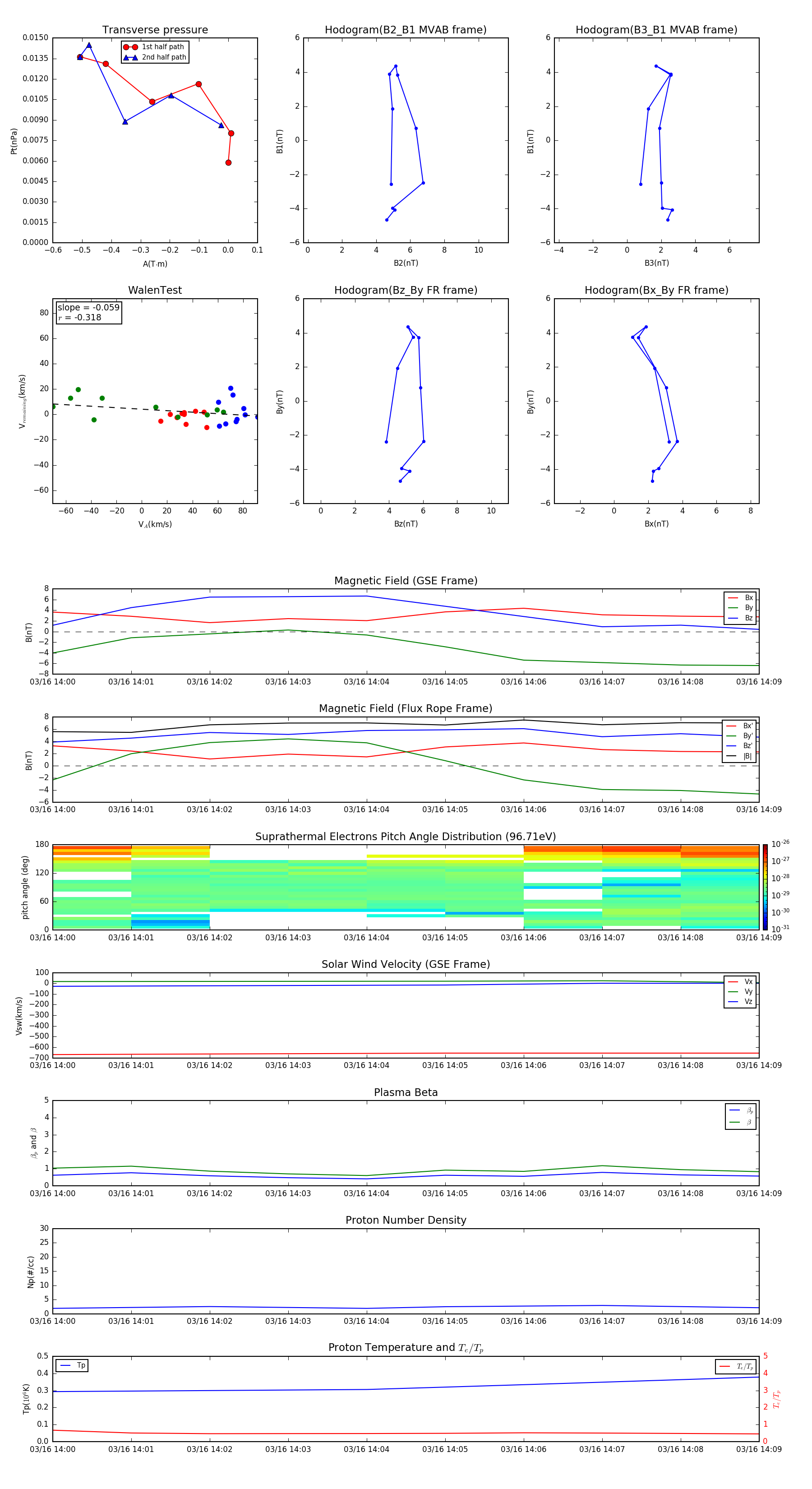The width and height of the screenshot is (812, 1489).
Task: Click |B| in the Flux Rope legend
Action: [739, 756]
